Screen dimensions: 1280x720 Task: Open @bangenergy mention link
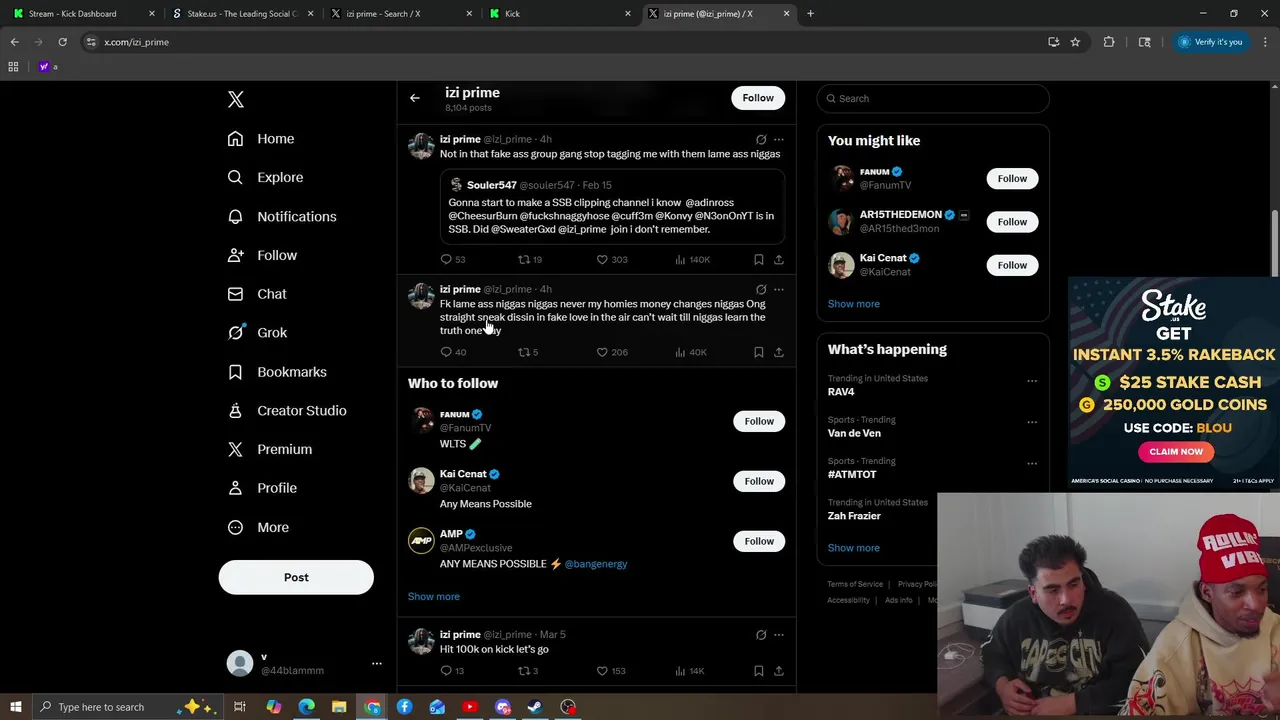click(x=596, y=564)
